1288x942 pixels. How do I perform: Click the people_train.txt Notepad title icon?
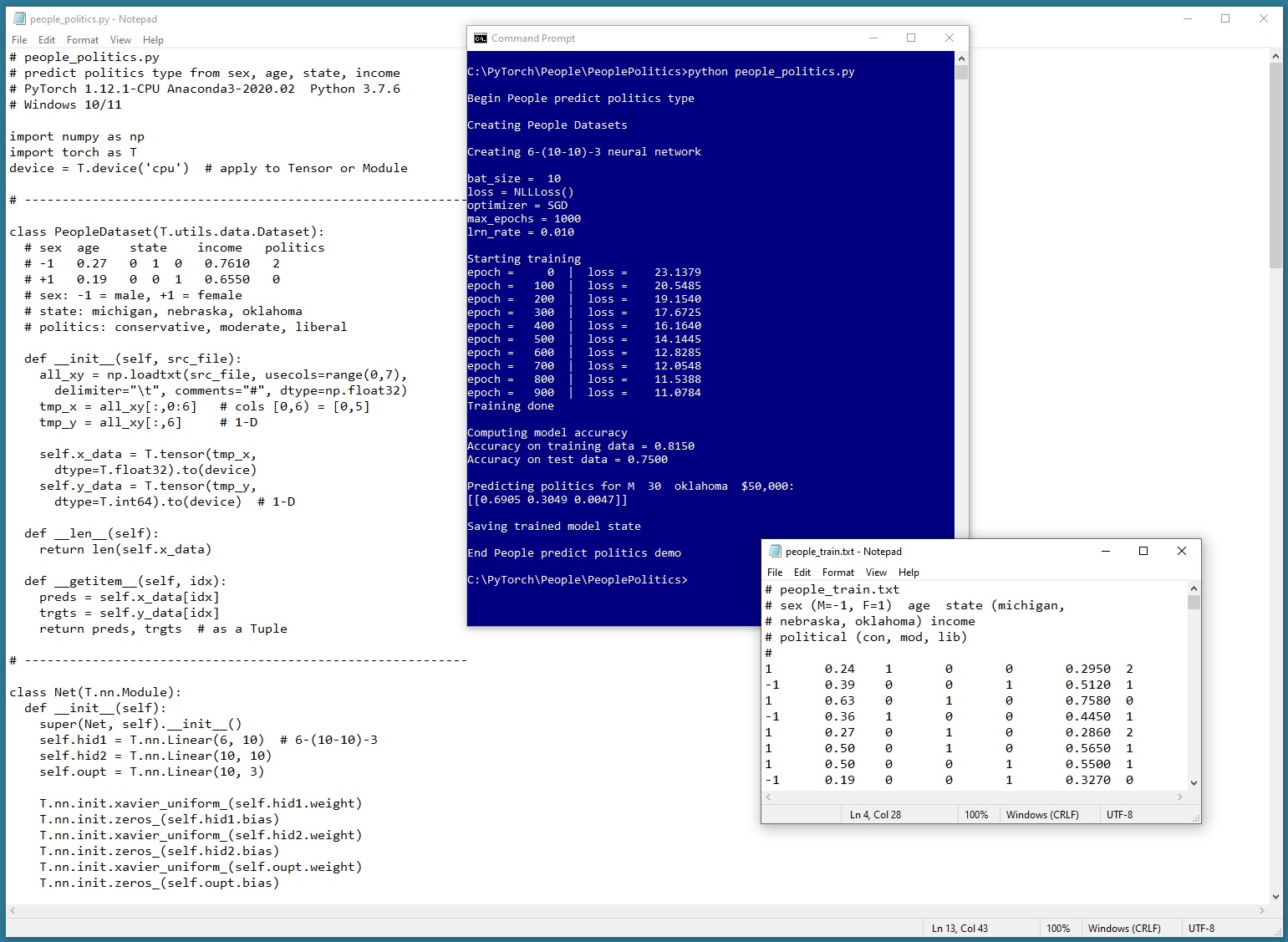[x=775, y=552]
